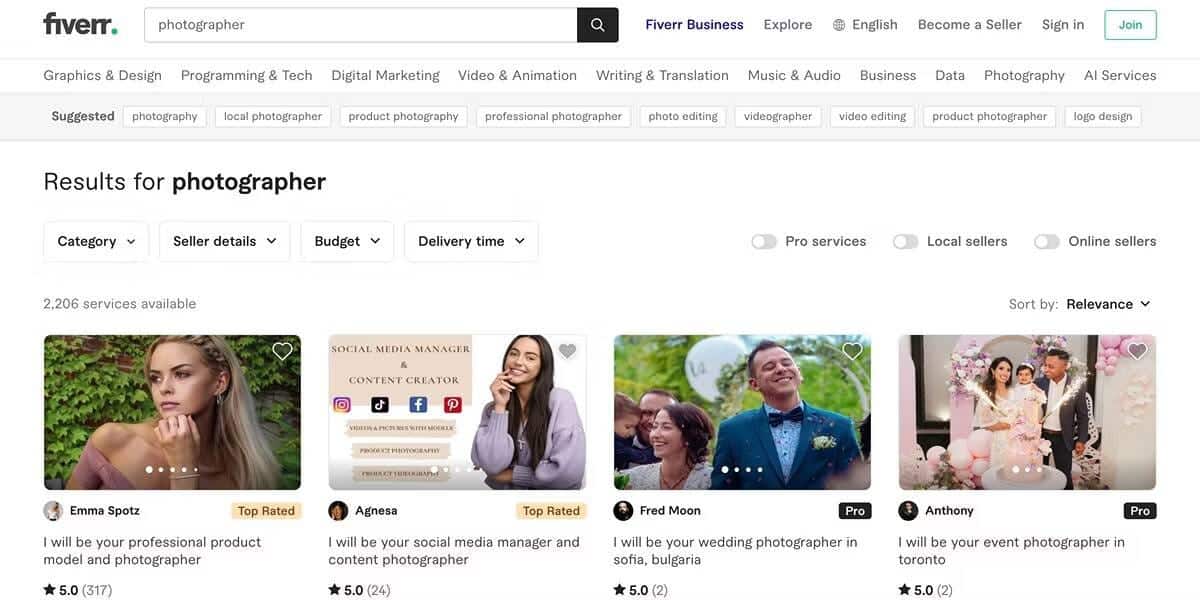Open Emma Spotz's profile avatar
This screenshot has height=600, width=1200.
click(53, 511)
